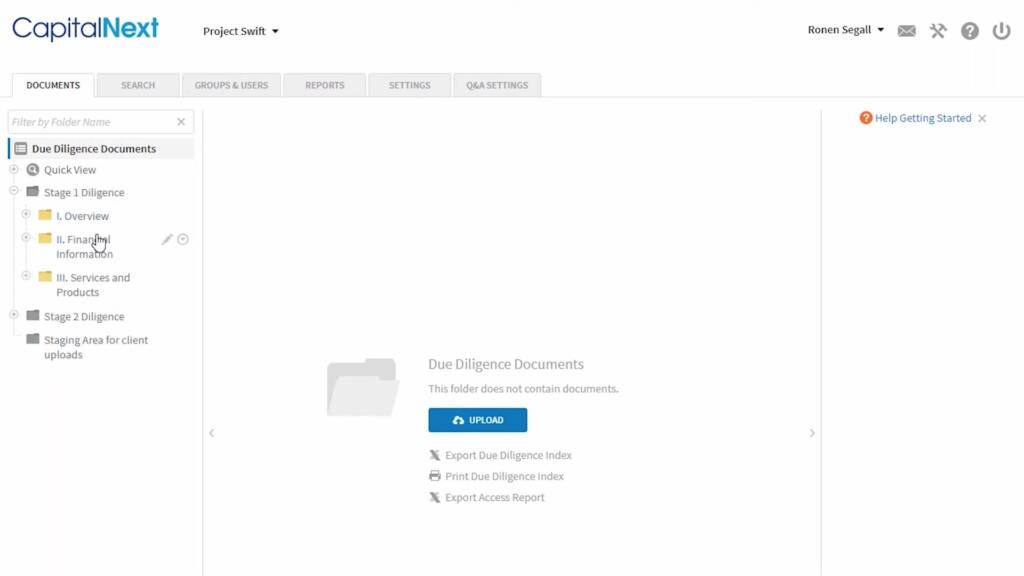This screenshot has height=576, width=1024.
Task: Select Staging Area for client uploads folder
Action: click(x=95, y=347)
